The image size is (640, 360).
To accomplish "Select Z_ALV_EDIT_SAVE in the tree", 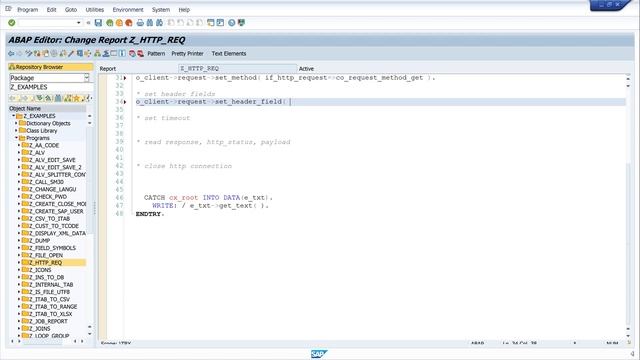I will click(x=52, y=160).
